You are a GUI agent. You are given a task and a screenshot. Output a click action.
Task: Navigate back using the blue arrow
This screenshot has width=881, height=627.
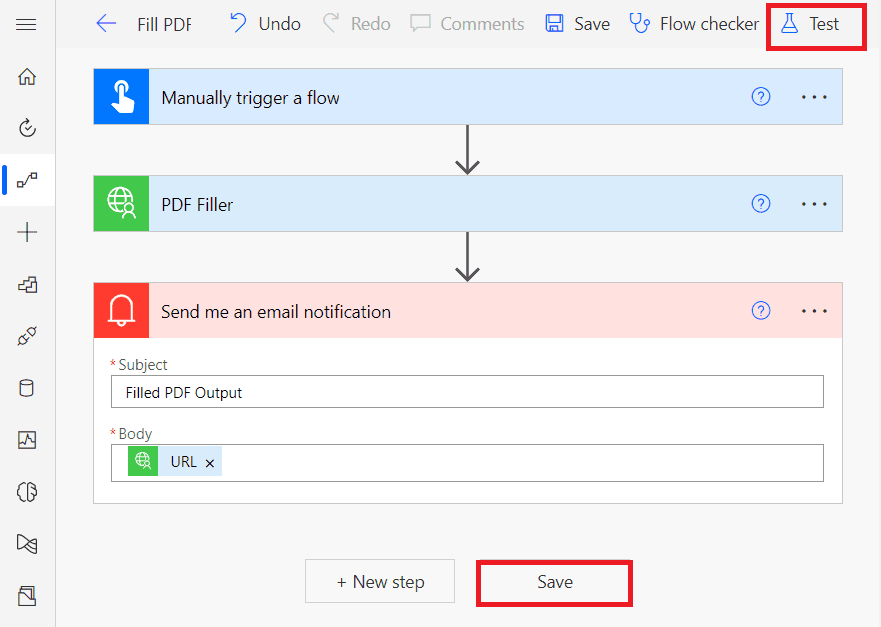[106, 24]
